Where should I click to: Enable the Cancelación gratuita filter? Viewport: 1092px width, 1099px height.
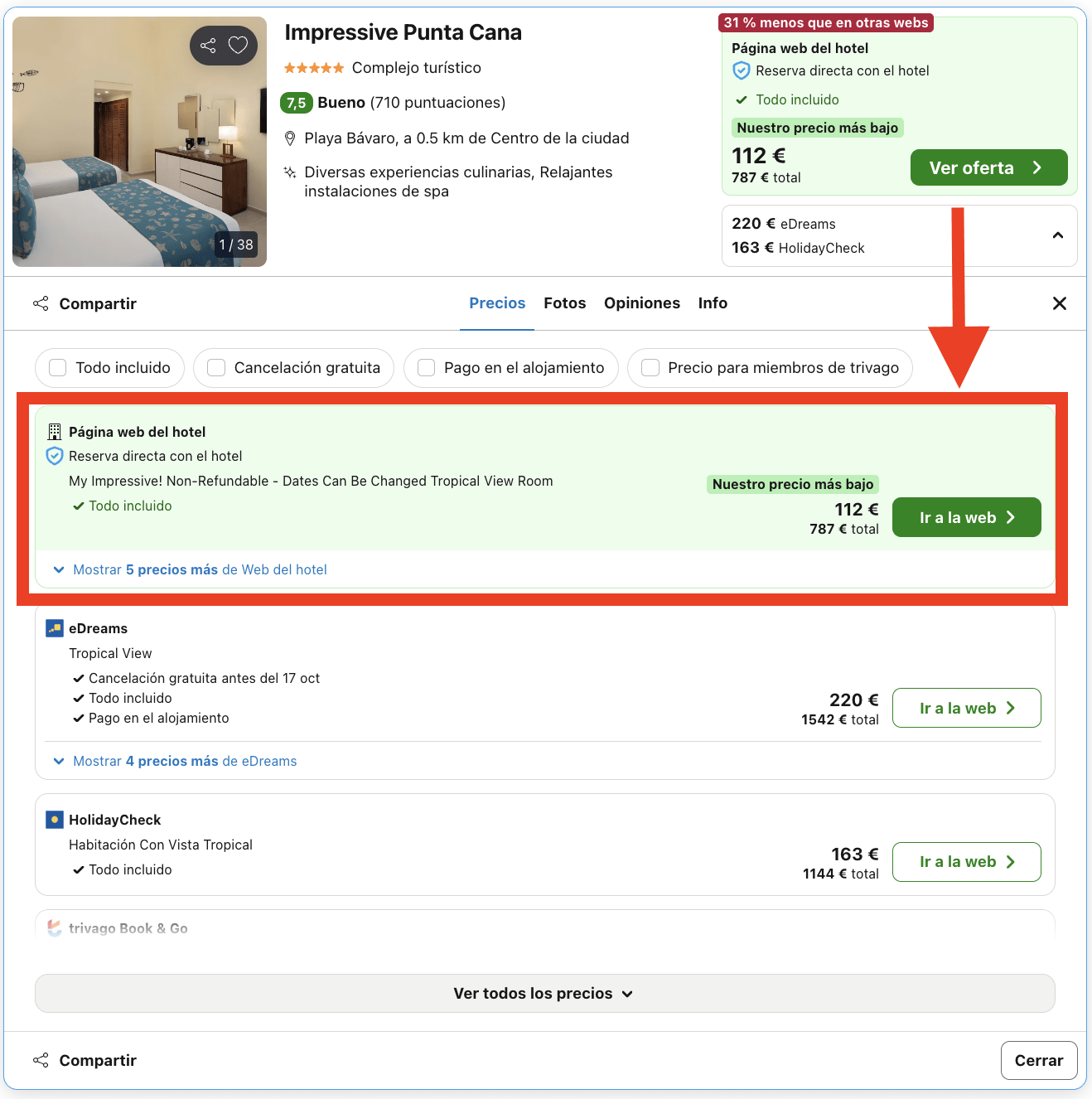point(215,367)
